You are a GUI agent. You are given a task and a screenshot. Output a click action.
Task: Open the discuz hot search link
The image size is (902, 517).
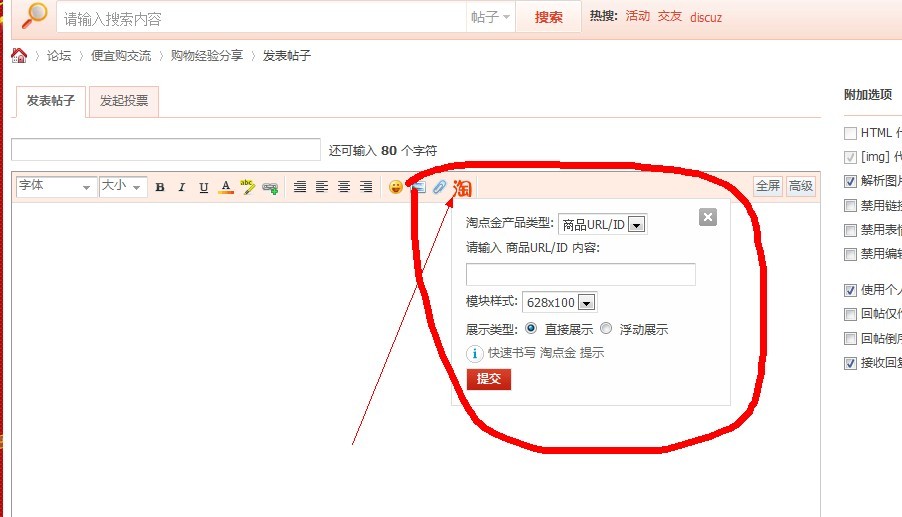(706, 17)
